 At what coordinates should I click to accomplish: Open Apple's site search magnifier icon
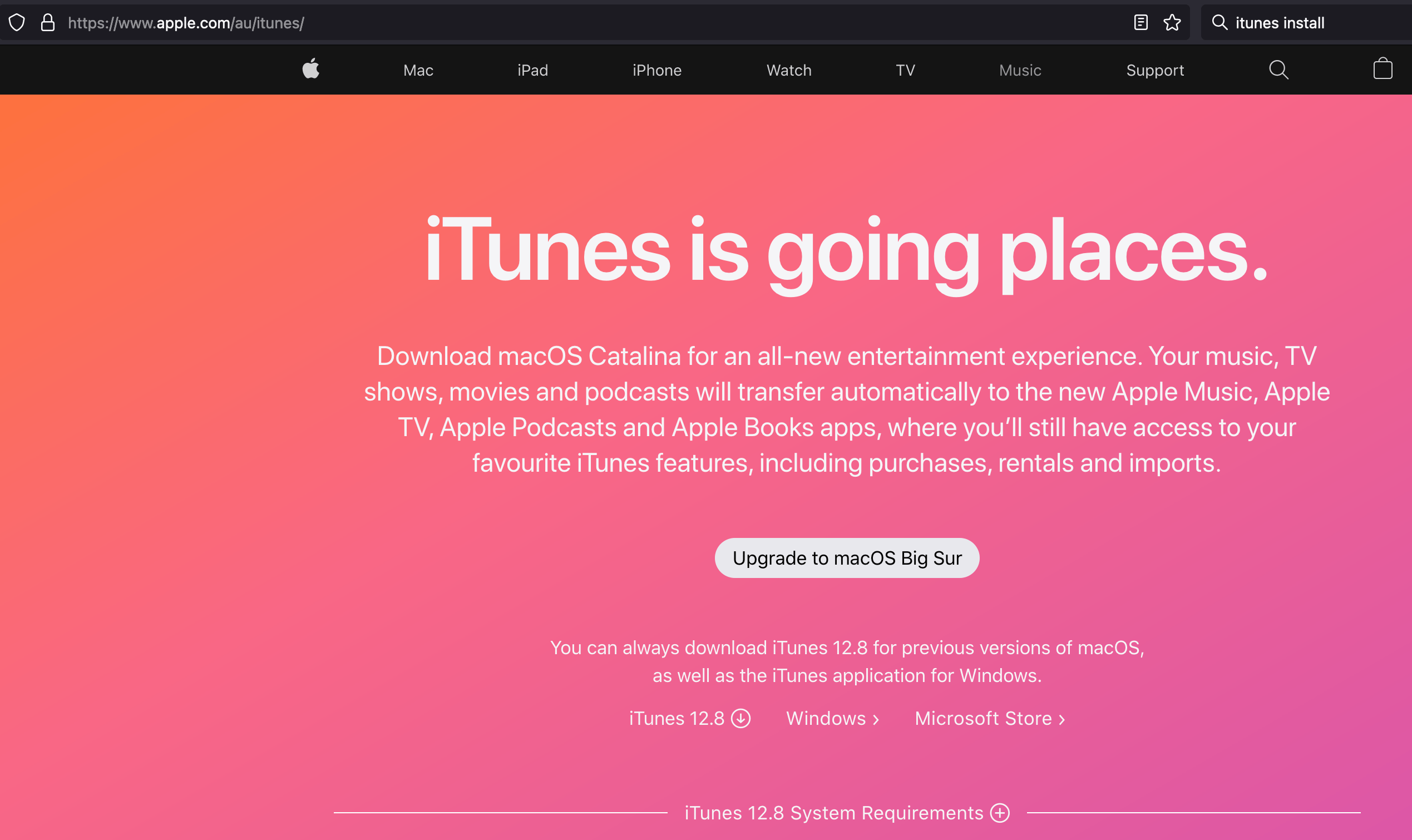click(x=1278, y=69)
